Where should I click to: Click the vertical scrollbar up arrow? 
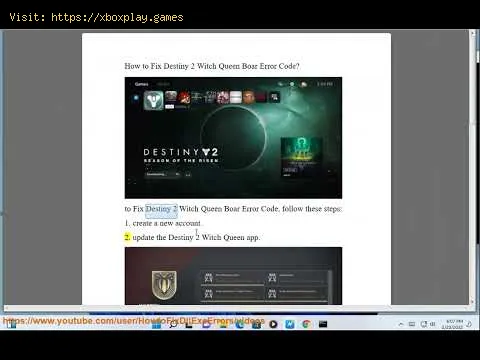[472, 33]
